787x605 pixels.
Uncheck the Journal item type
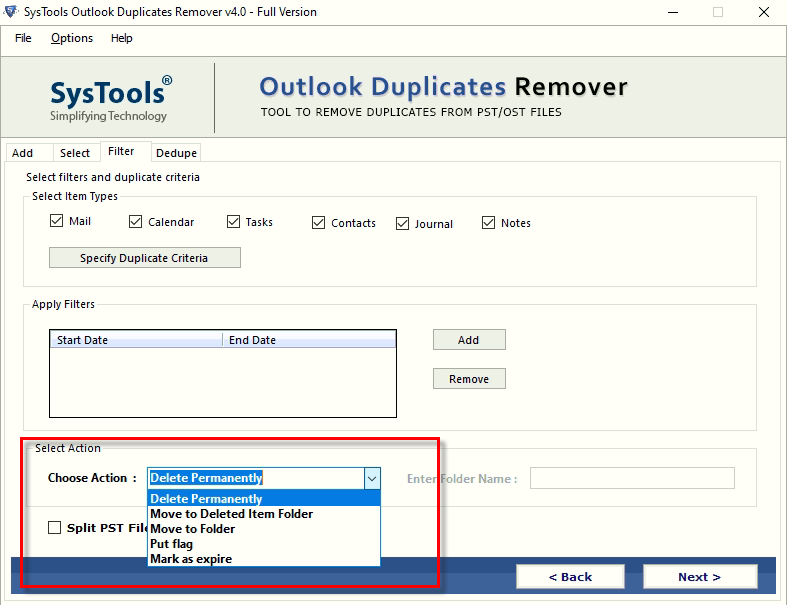click(x=402, y=223)
